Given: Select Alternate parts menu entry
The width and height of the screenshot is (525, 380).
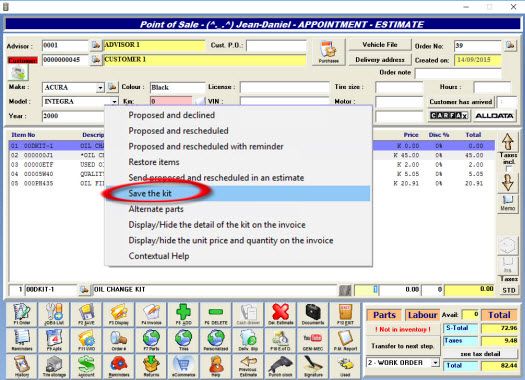Looking at the screenshot, I should coord(156,209).
